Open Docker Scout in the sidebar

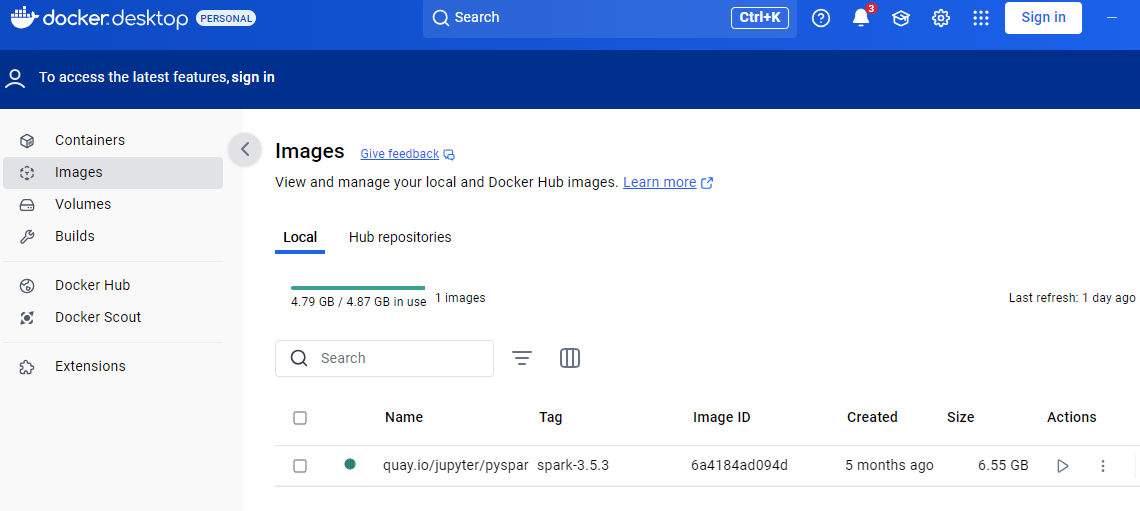point(113,318)
